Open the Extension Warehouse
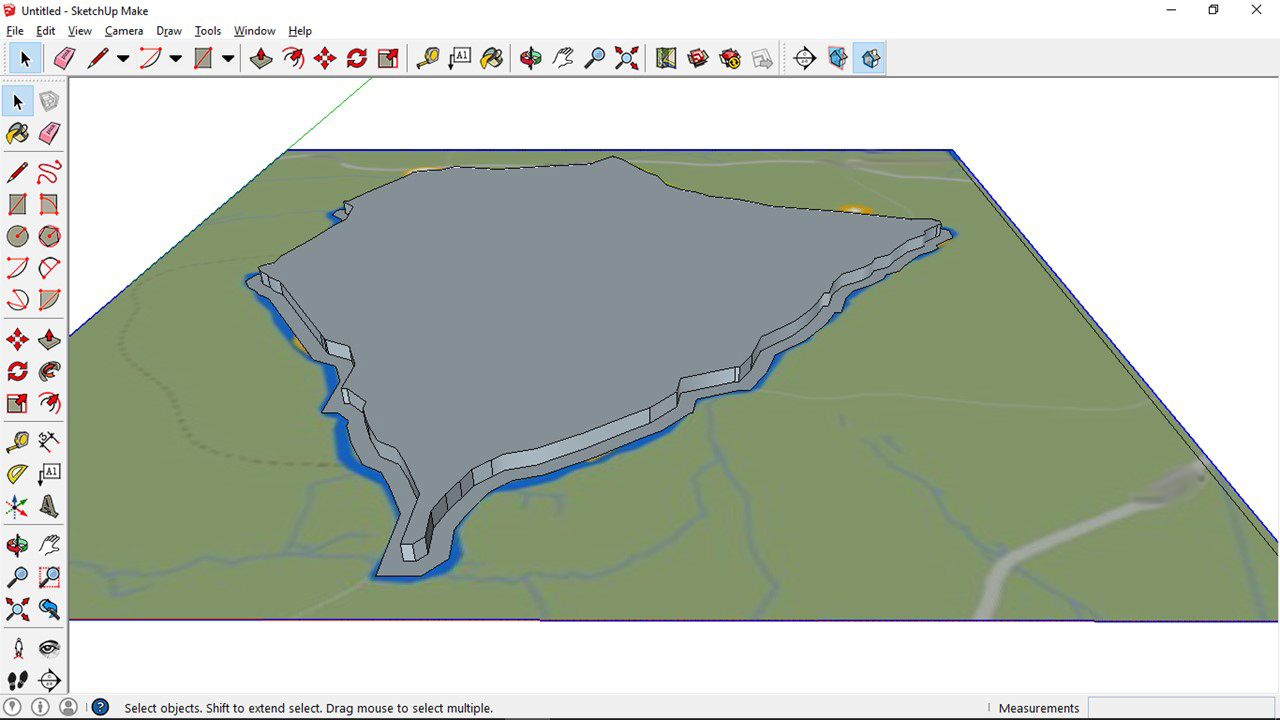This screenshot has width=1280, height=720. pos(730,58)
